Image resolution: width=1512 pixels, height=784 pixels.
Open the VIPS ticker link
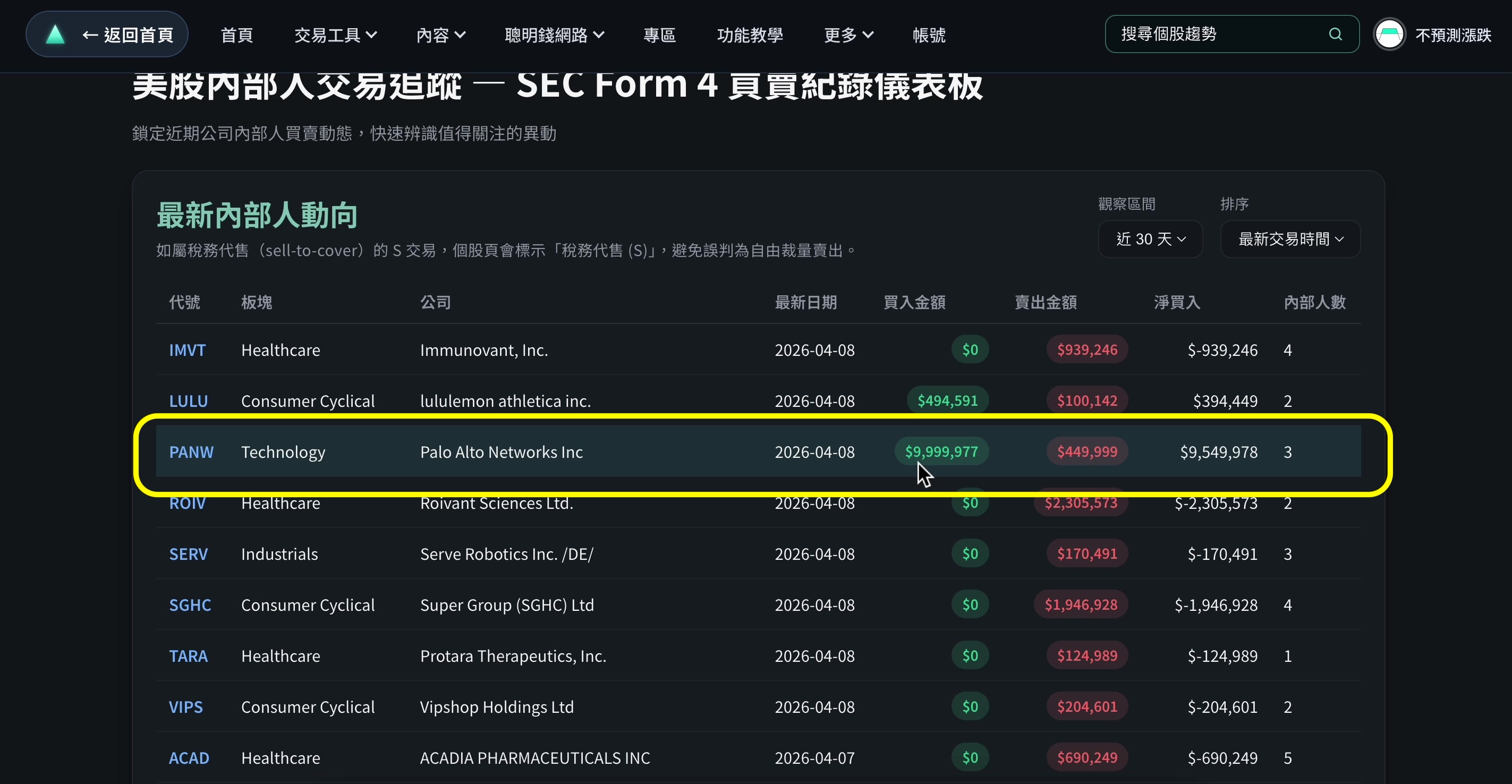(x=185, y=707)
